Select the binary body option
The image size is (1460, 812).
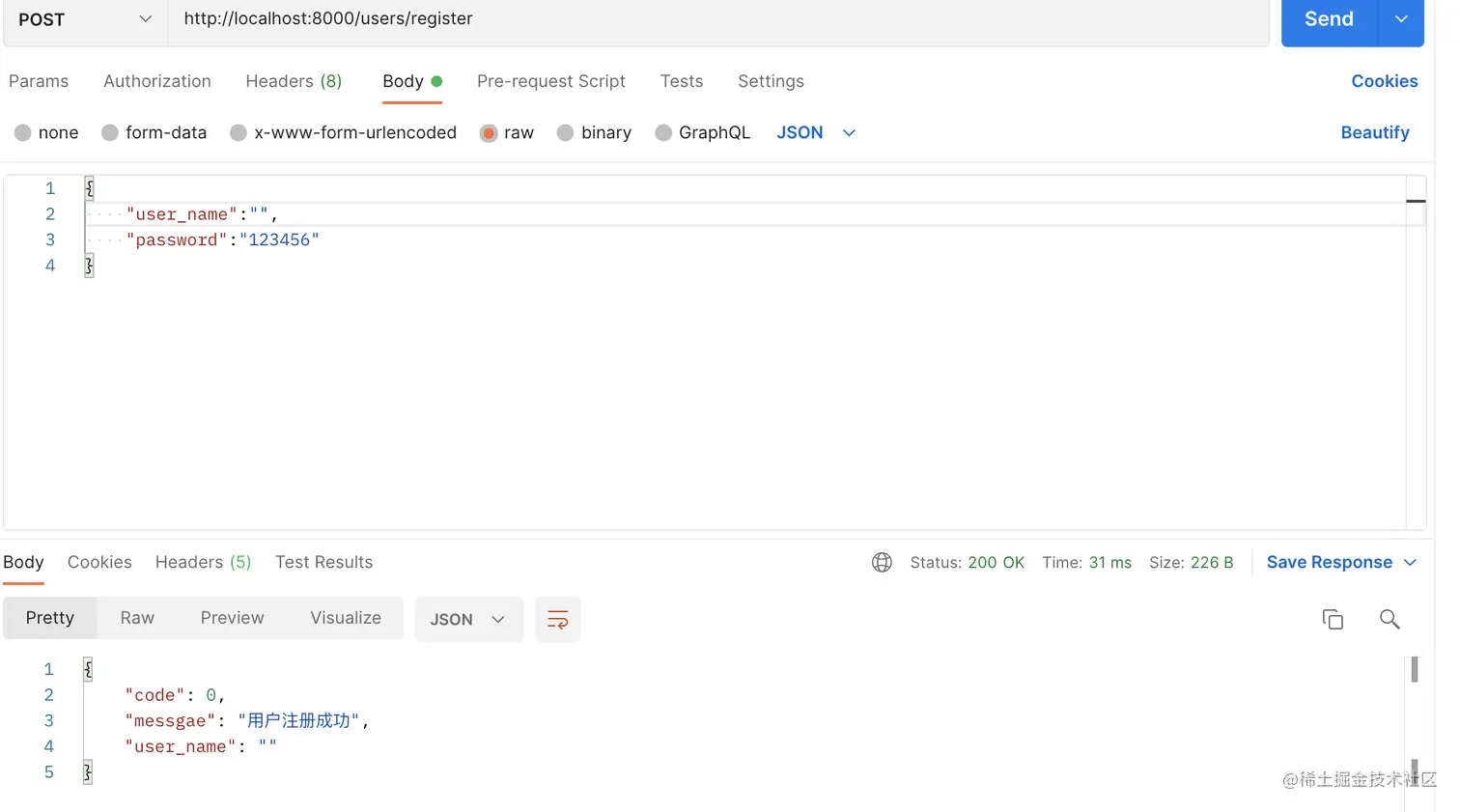coord(566,133)
